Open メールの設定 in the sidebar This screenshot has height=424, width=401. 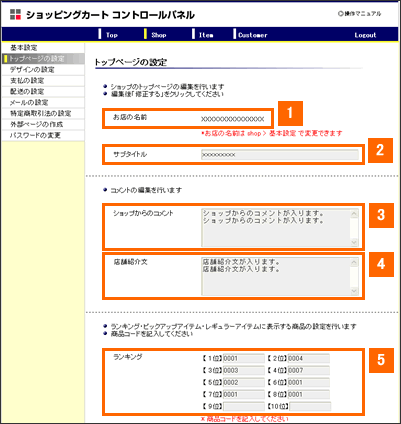(43, 103)
